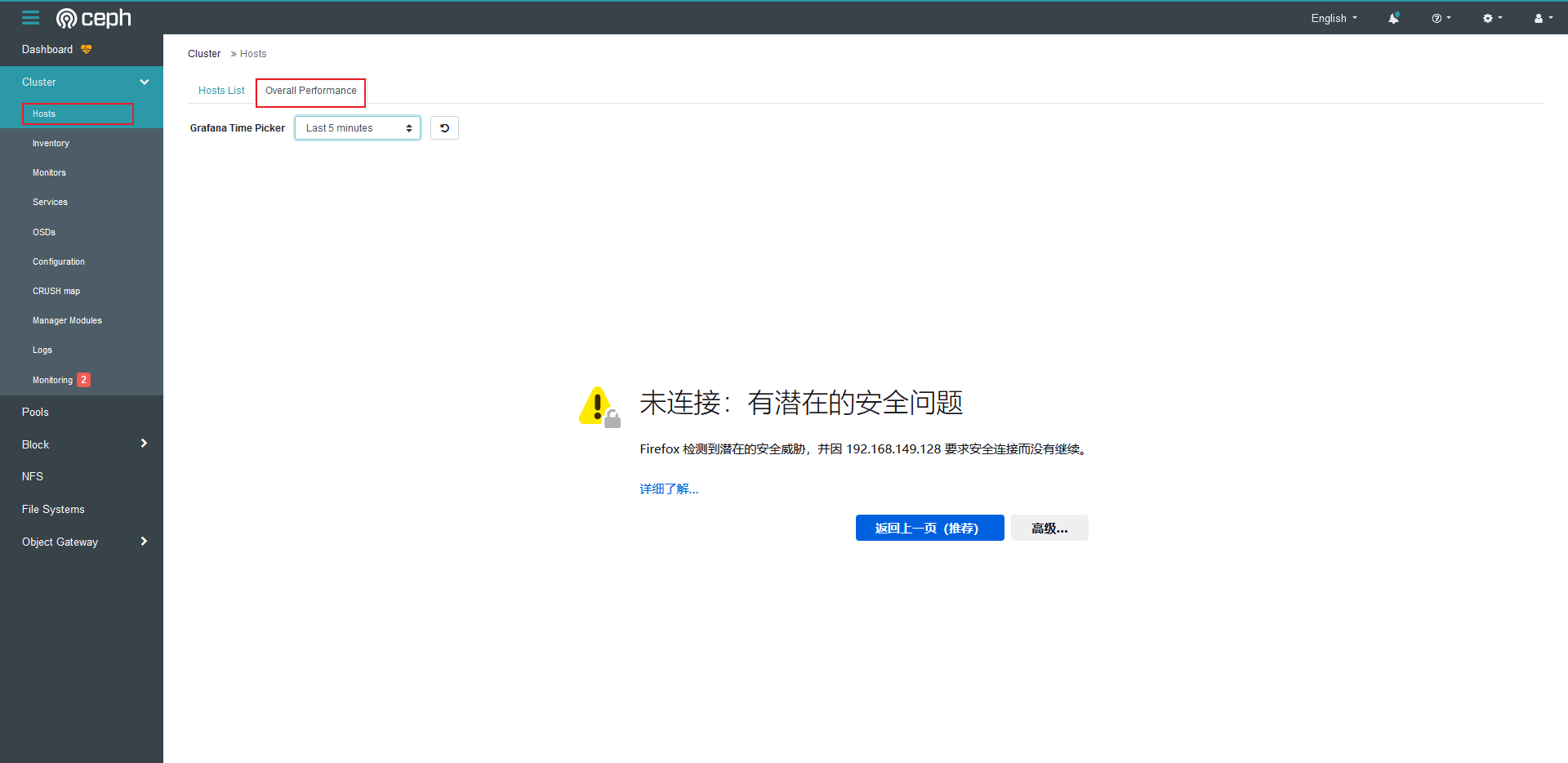
Task: Open Dashboard in the sidebar
Action: click(x=47, y=50)
